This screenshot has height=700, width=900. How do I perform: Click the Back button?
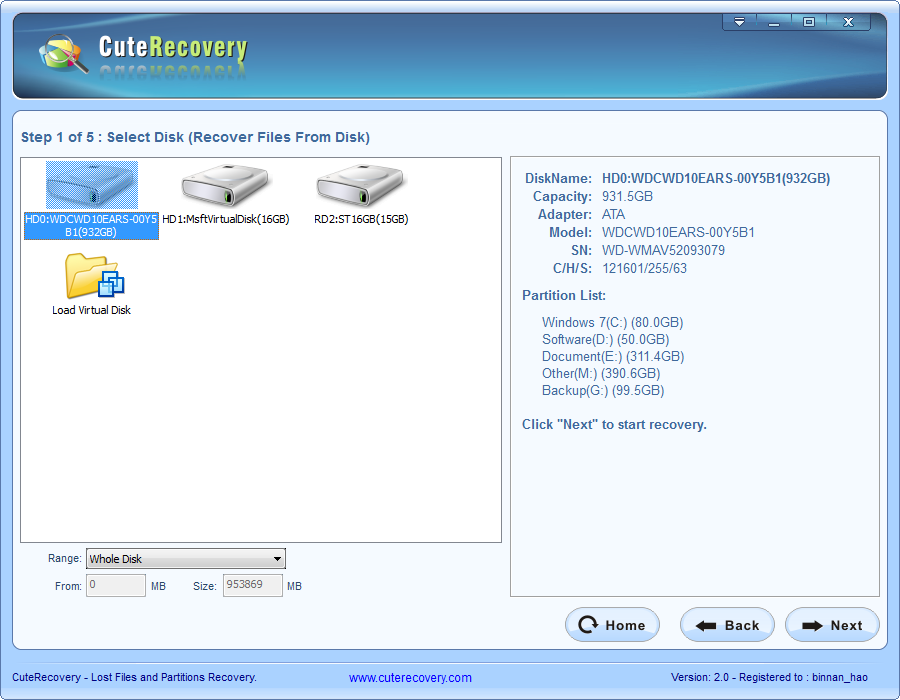coord(727,625)
